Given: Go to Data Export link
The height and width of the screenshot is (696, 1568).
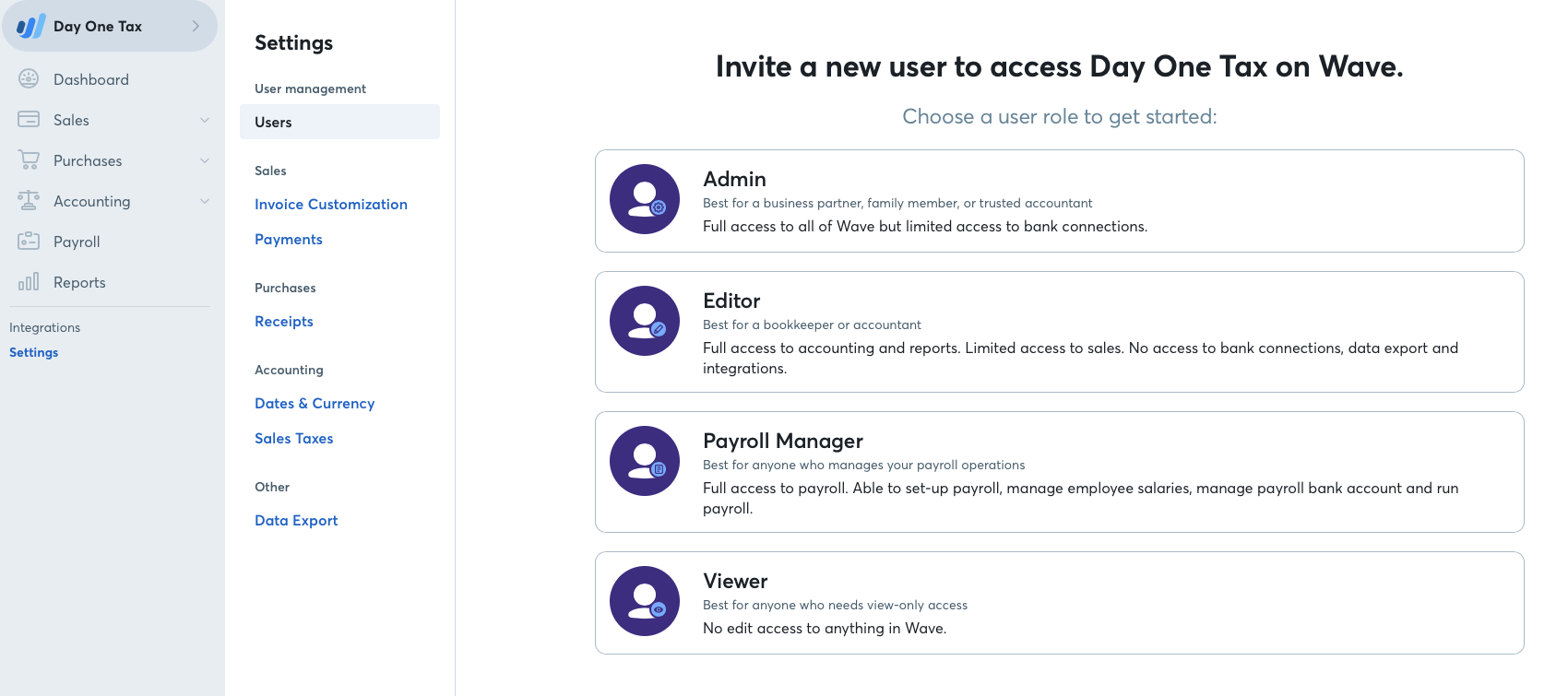Looking at the screenshot, I should [x=296, y=521].
